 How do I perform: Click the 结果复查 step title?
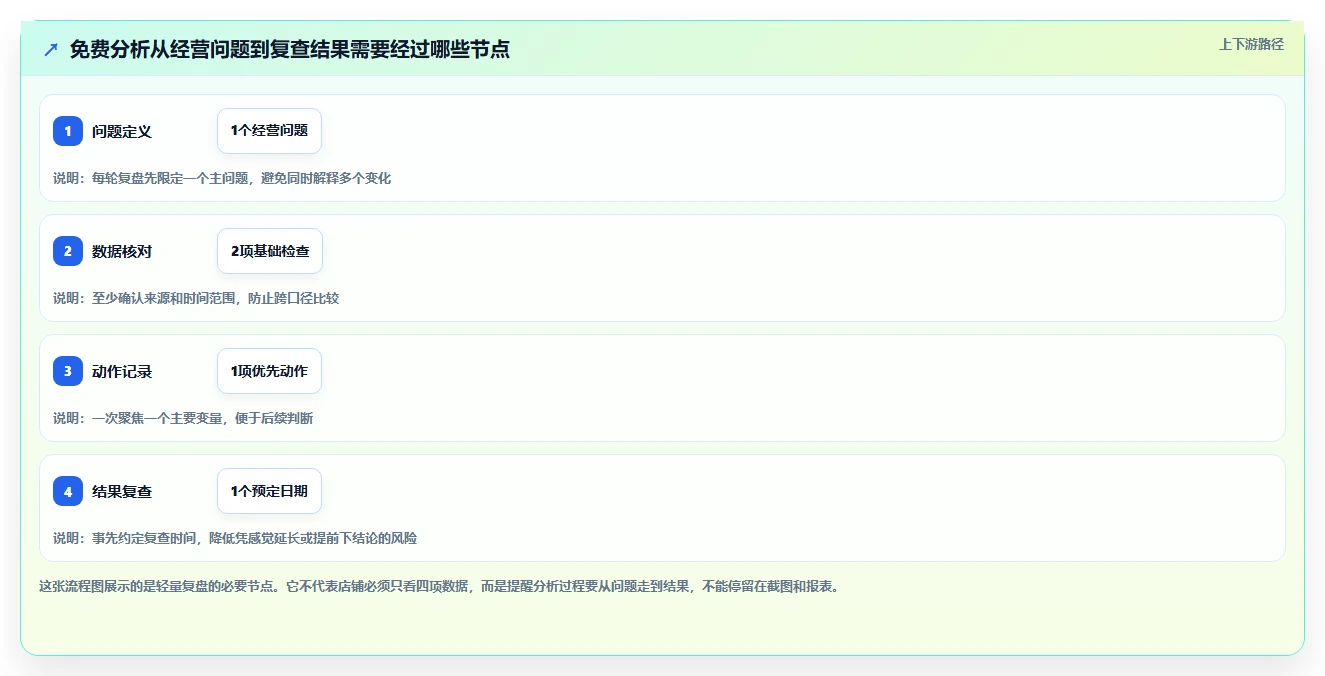[x=122, y=491]
